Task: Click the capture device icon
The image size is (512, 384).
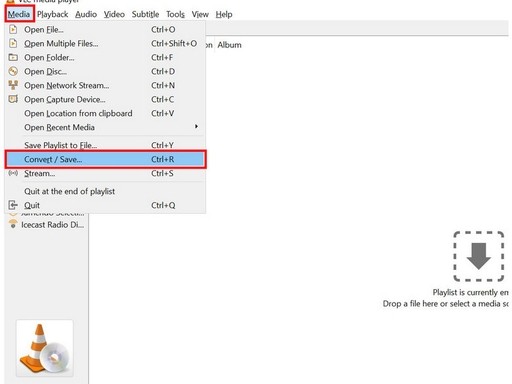Action: click(13, 99)
